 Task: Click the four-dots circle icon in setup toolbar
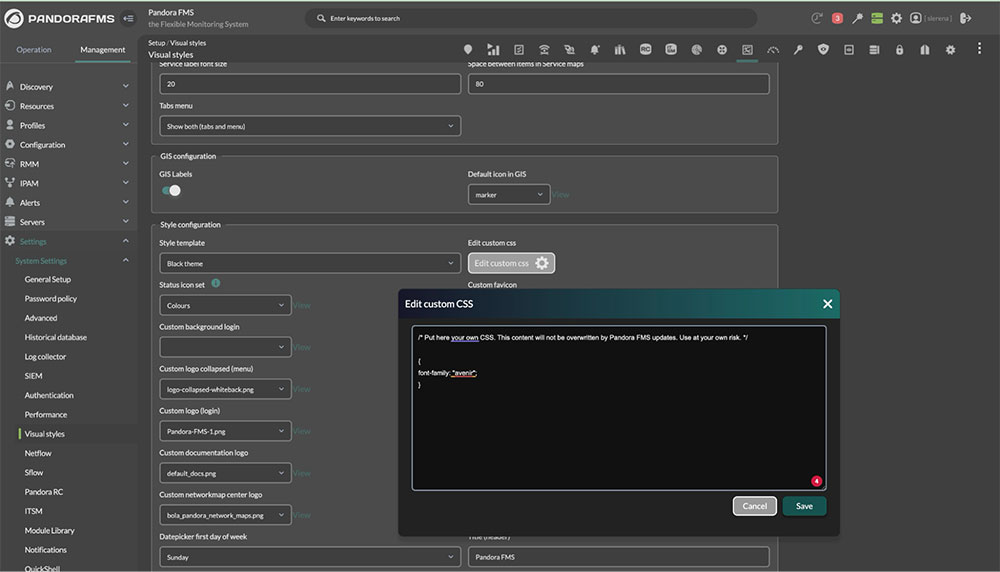(721, 49)
